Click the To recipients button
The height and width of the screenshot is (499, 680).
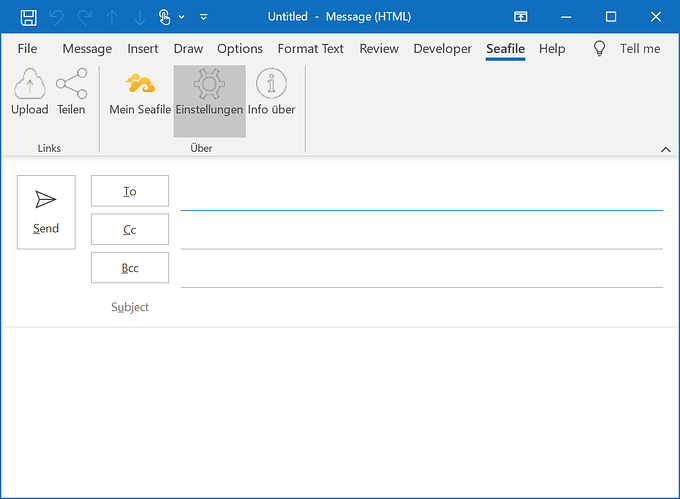(x=130, y=191)
